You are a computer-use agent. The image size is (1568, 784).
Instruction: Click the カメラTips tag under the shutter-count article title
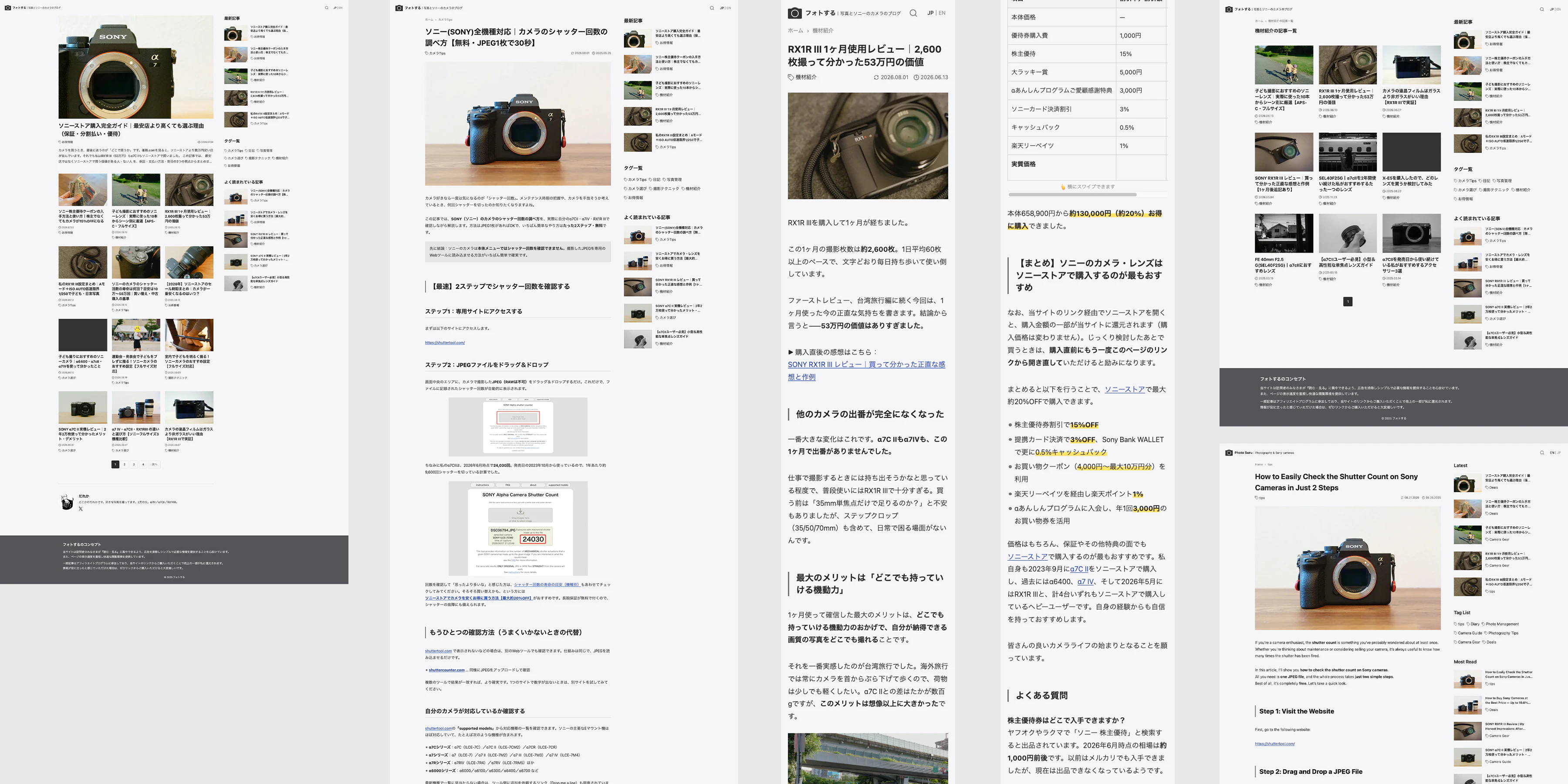click(435, 53)
